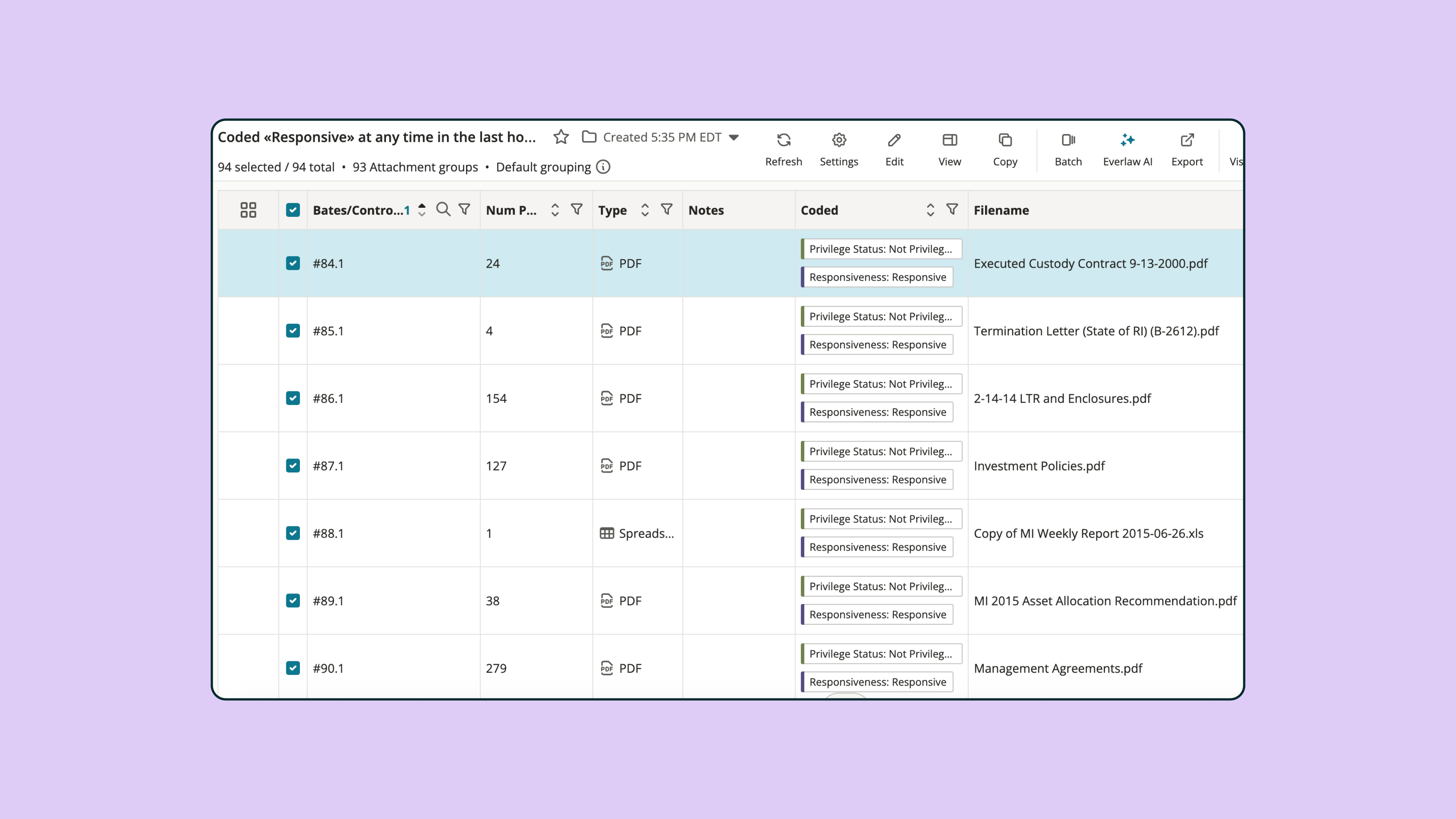Toggle sort arrows on Bates/Control column
This screenshot has width=1456, height=819.
pos(422,210)
